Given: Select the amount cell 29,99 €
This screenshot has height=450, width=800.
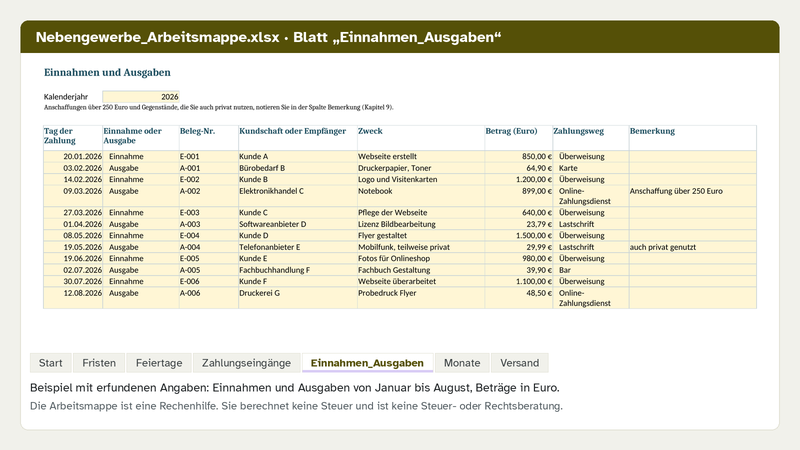Looking at the screenshot, I should click(518, 247).
